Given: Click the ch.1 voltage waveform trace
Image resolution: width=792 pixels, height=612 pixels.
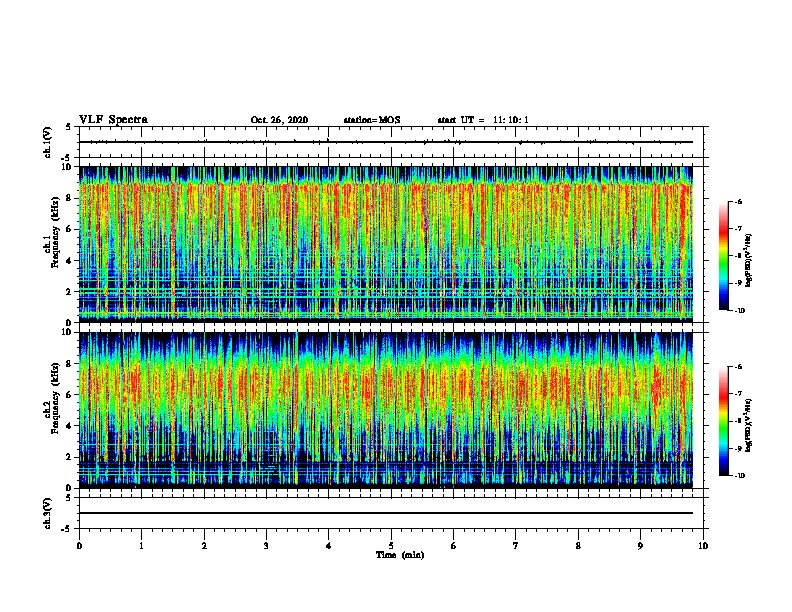Looking at the screenshot, I should 386,142.
